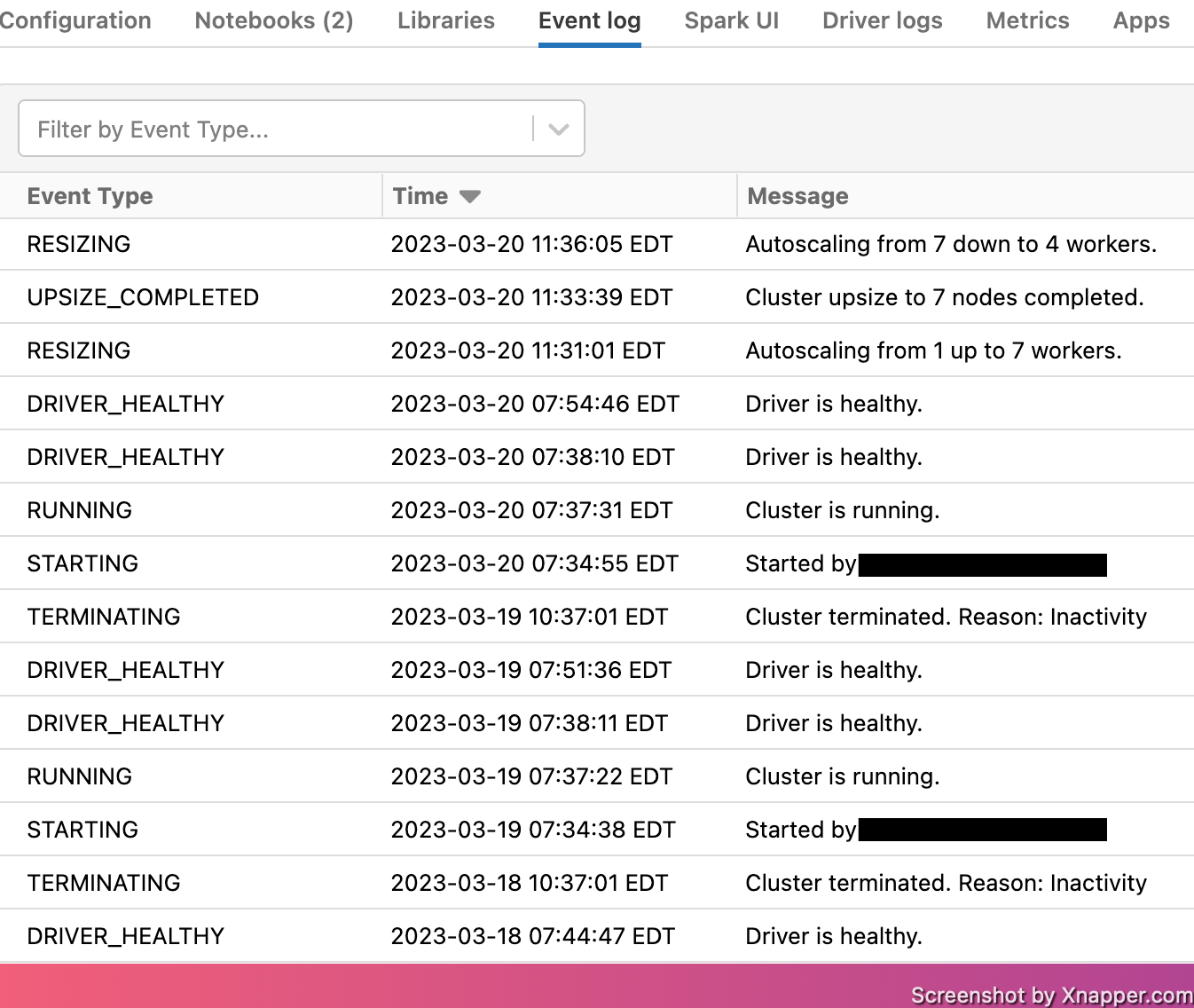Screen dimensions: 1194x1008
Task: Switch to the Metrics tab
Action: (x=1026, y=20)
